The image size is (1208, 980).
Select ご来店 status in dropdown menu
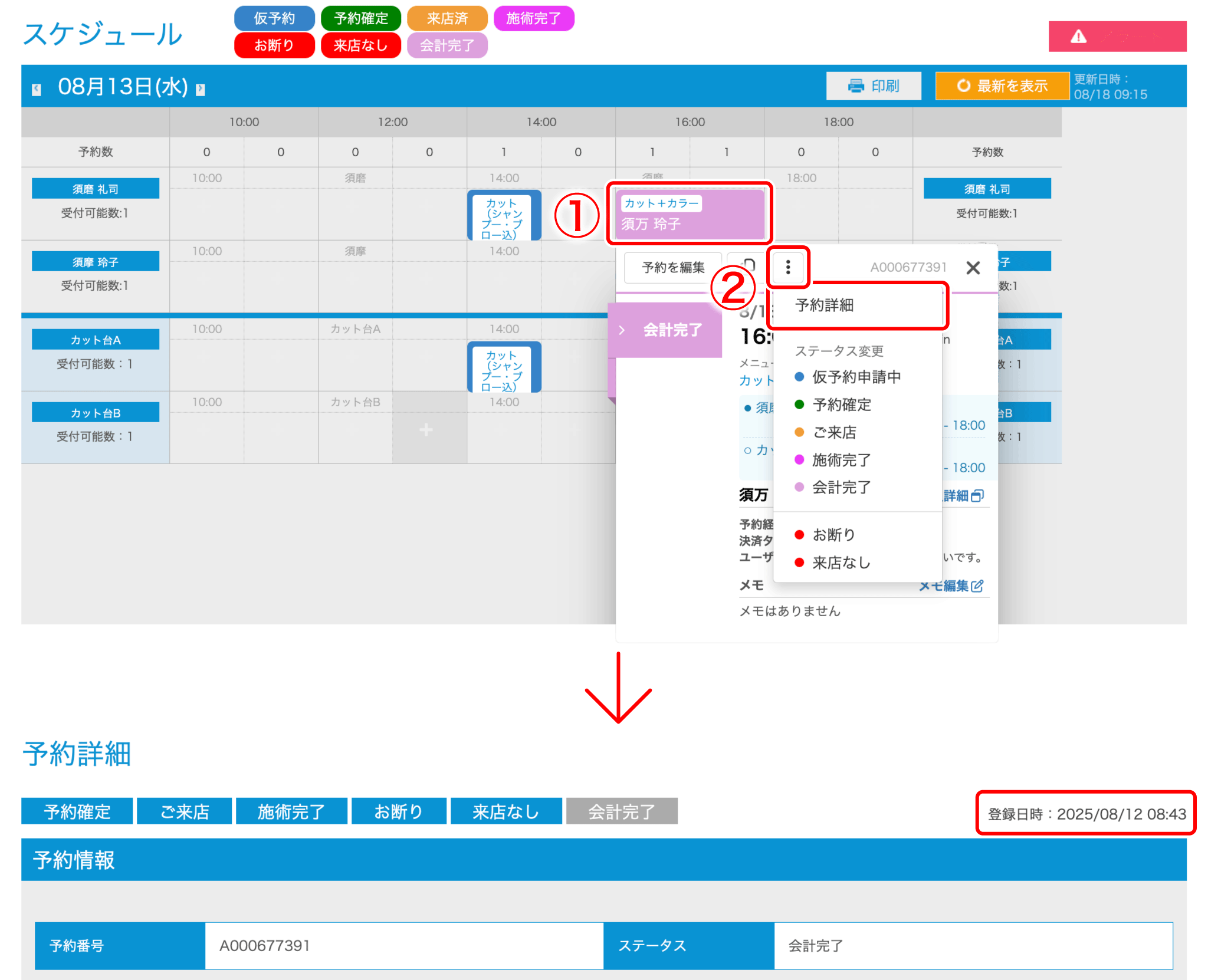point(833,432)
